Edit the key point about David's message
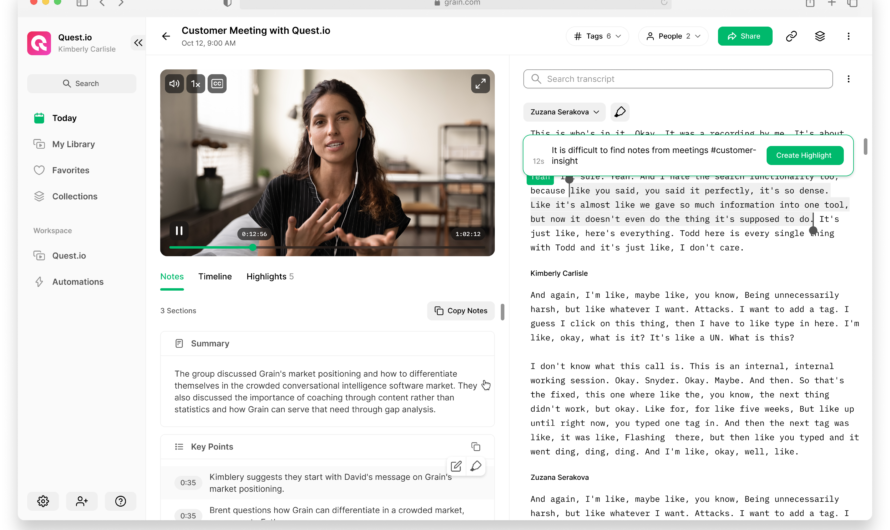890x530 pixels. 456,466
